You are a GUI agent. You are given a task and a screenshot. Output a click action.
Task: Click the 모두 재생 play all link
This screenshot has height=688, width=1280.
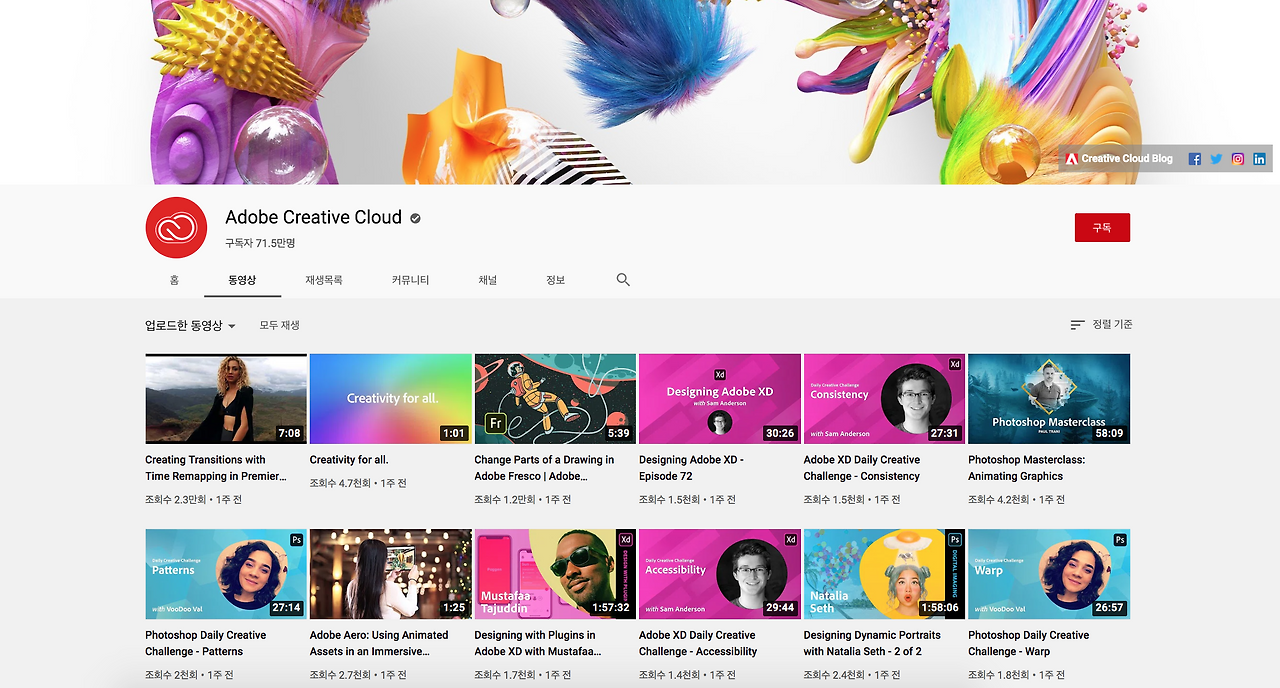(280, 325)
